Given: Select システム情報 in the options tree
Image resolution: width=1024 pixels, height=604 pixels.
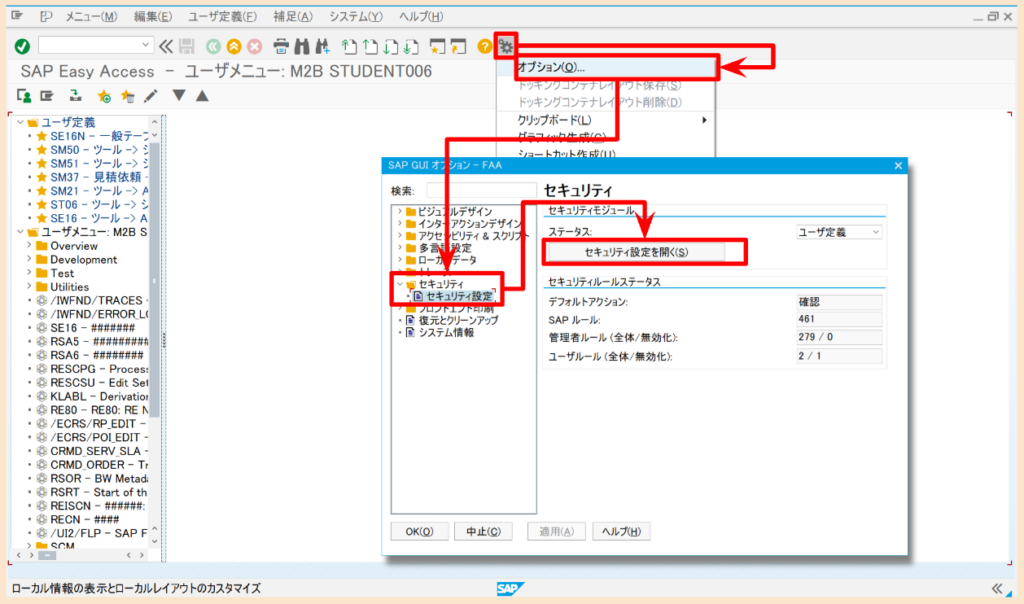Looking at the screenshot, I should (446, 332).
